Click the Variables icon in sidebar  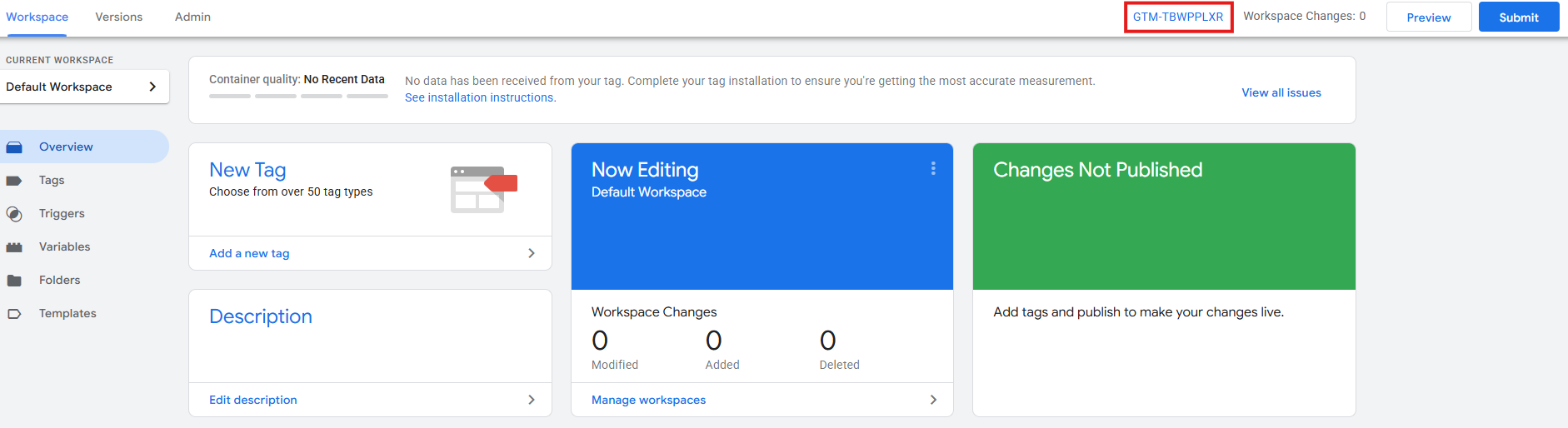(14, 247)
